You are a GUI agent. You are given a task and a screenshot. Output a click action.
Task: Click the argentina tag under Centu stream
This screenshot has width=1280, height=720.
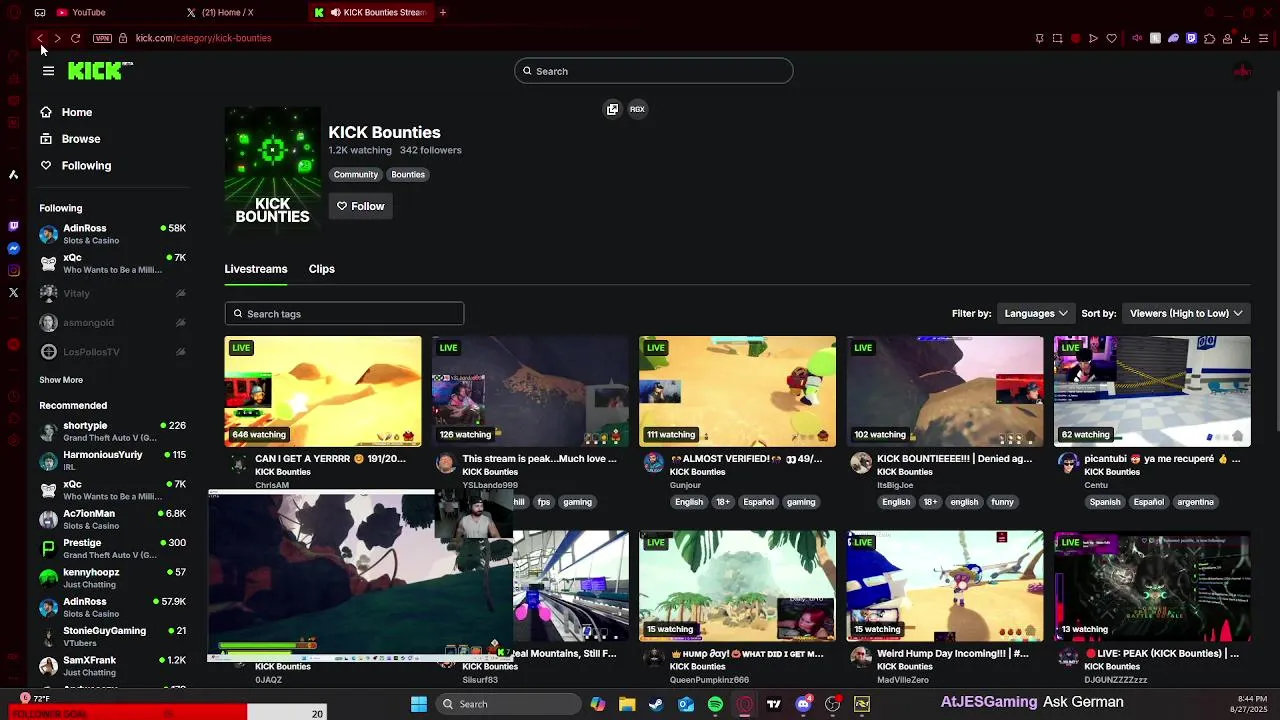point(1195,502)
